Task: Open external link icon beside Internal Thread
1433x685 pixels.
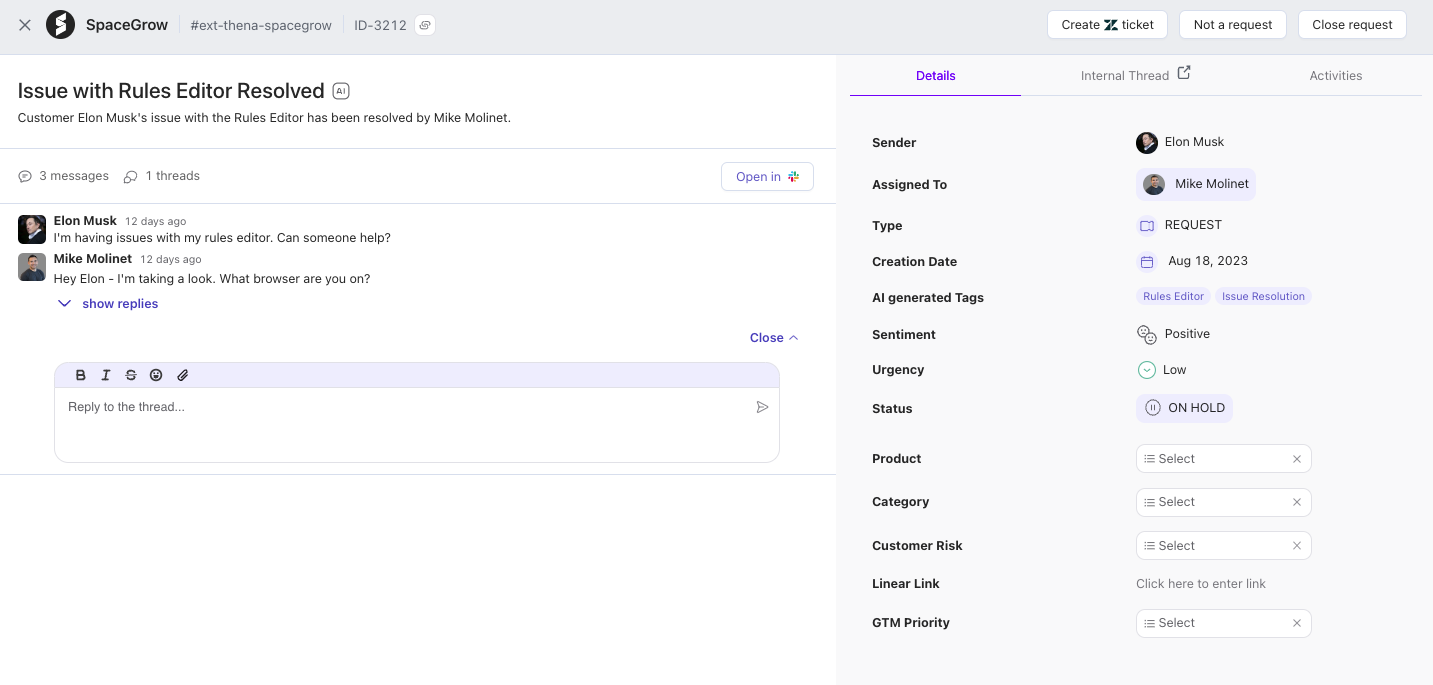Action: coord(1184,73)
